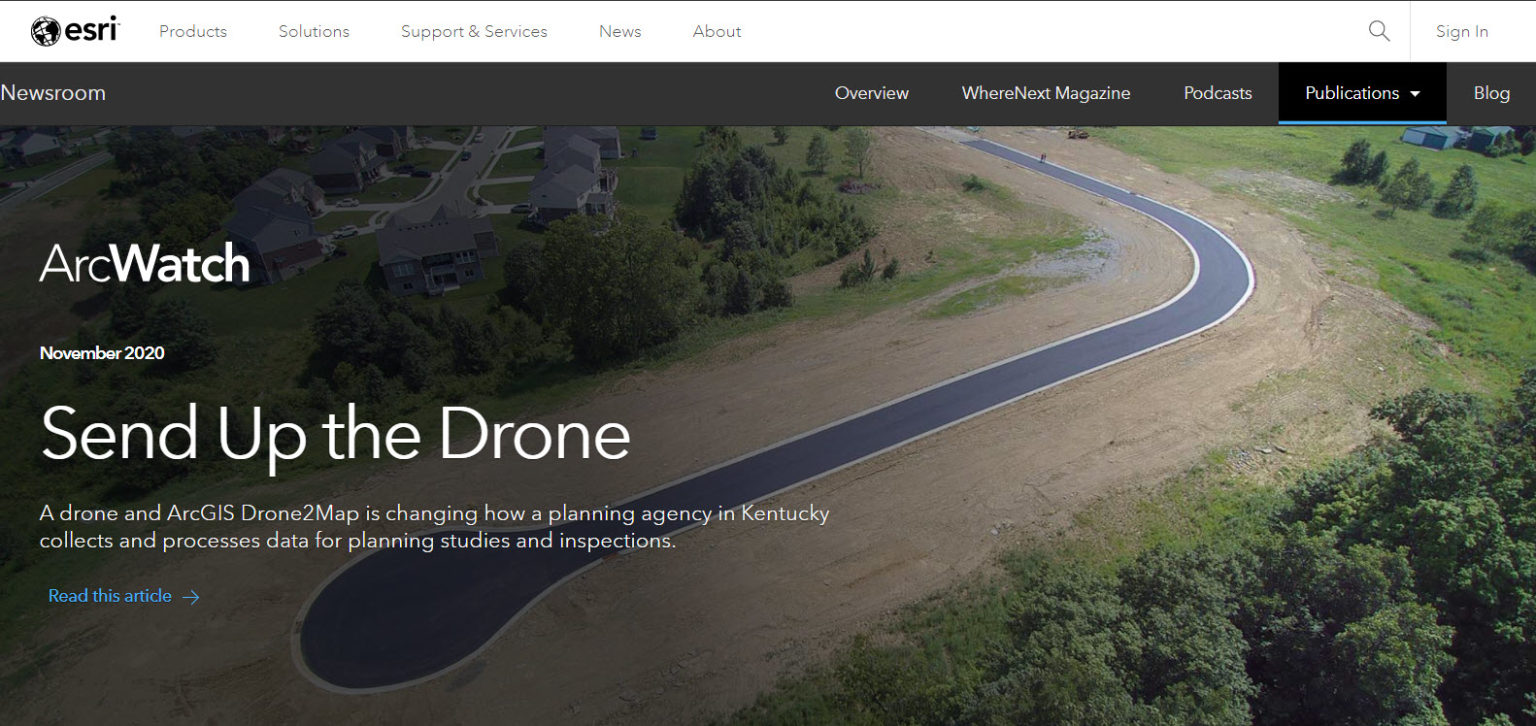
Task: Go to the News section
Action: (x=620, y=31)
